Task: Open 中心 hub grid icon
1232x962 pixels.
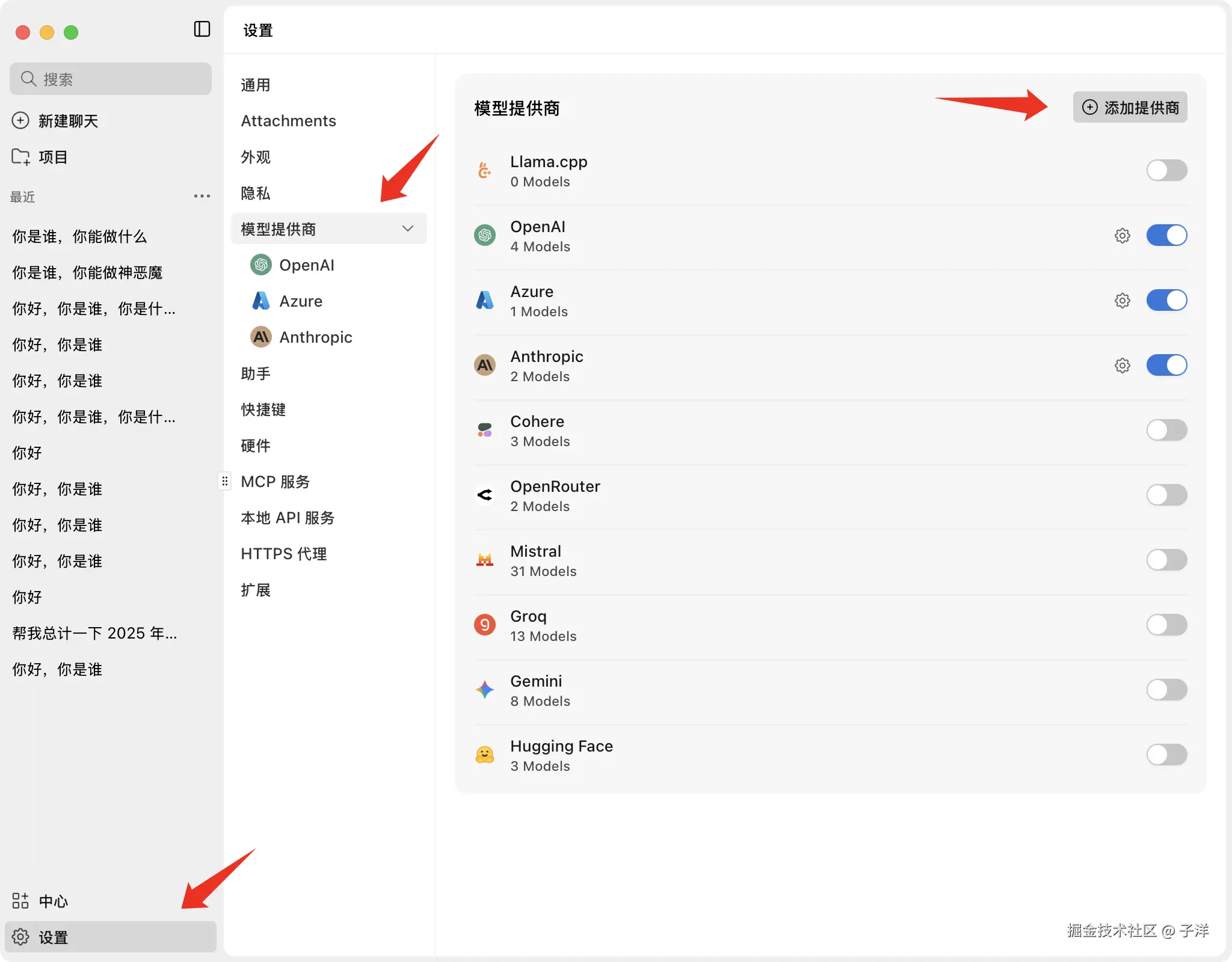Action: [20, 901]
